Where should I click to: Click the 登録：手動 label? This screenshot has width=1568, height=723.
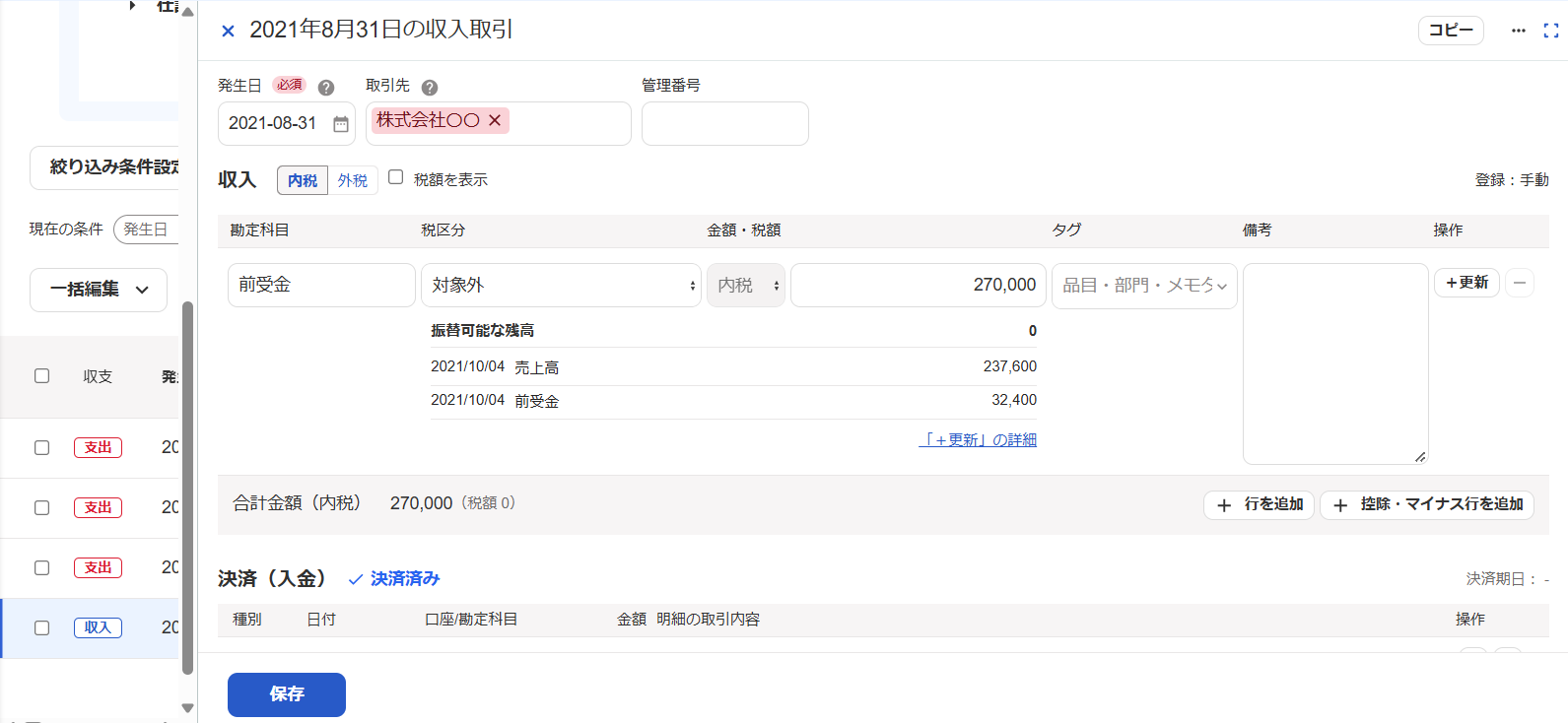pyautogui.click(x=1512, y=180)
